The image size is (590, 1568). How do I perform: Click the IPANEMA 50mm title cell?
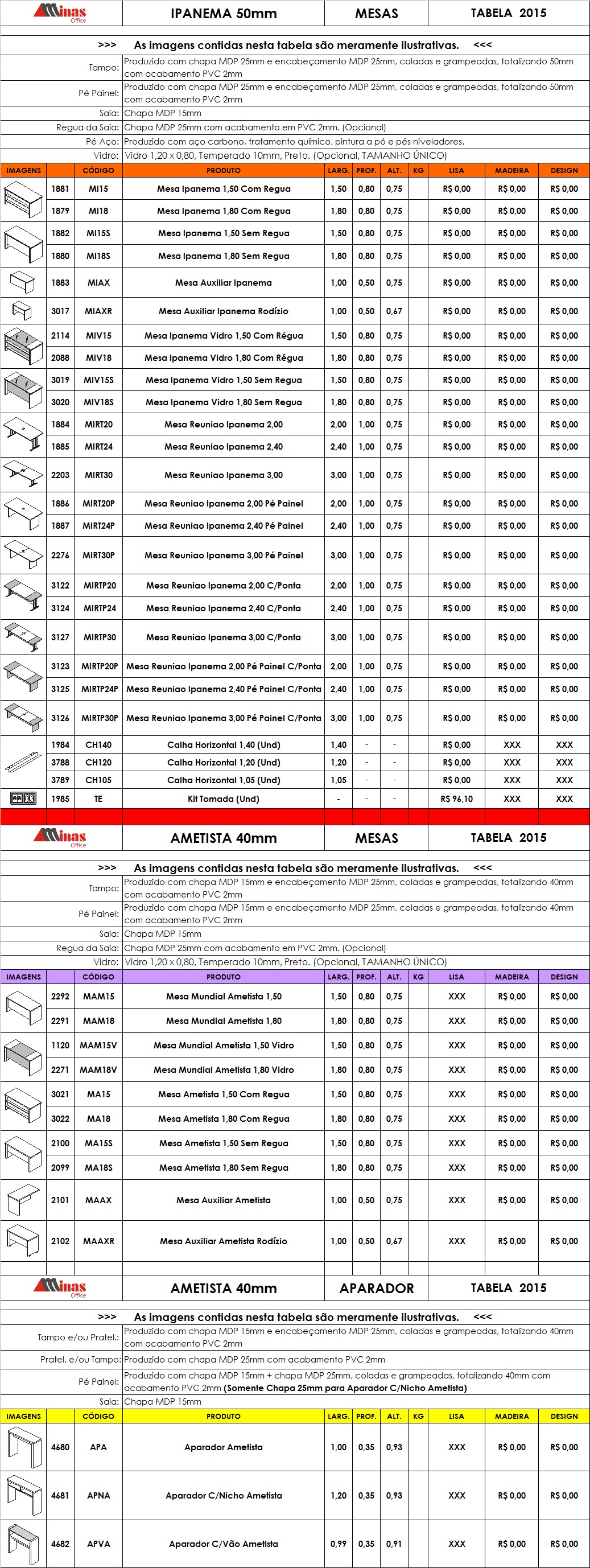[x=223, y=14]
